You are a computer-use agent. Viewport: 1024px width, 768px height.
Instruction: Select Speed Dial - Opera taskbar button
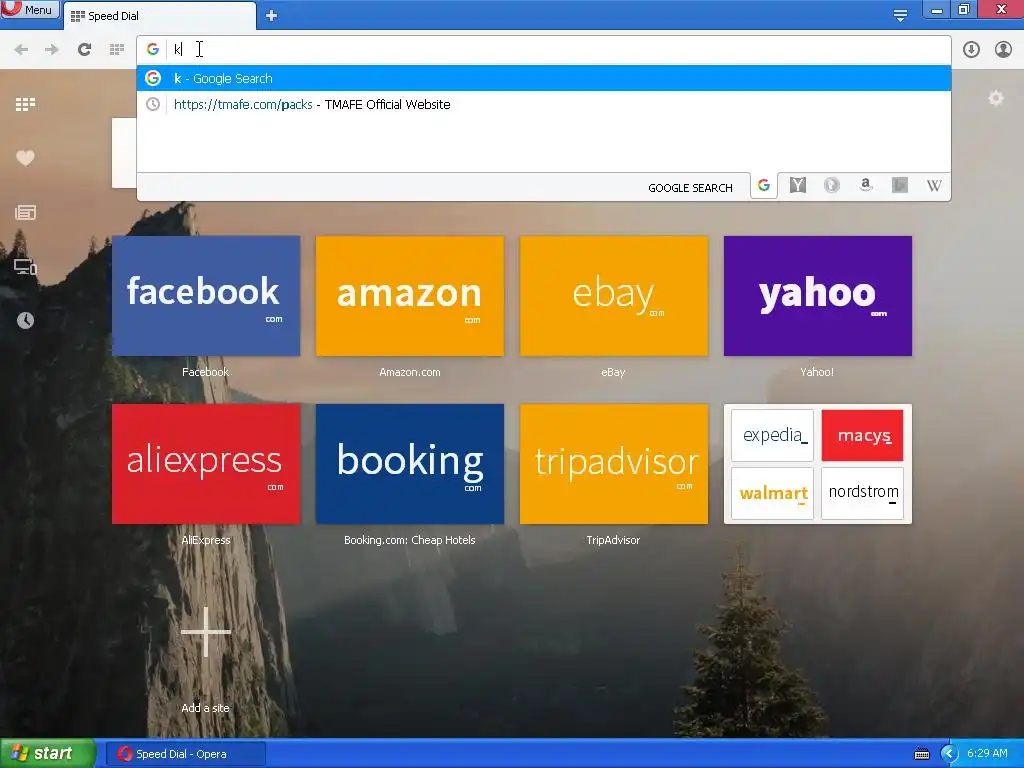tap(186, 754)
